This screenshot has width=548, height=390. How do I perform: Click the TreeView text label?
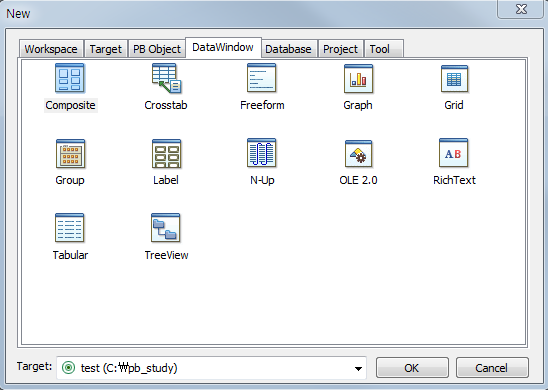click(166, 255)
